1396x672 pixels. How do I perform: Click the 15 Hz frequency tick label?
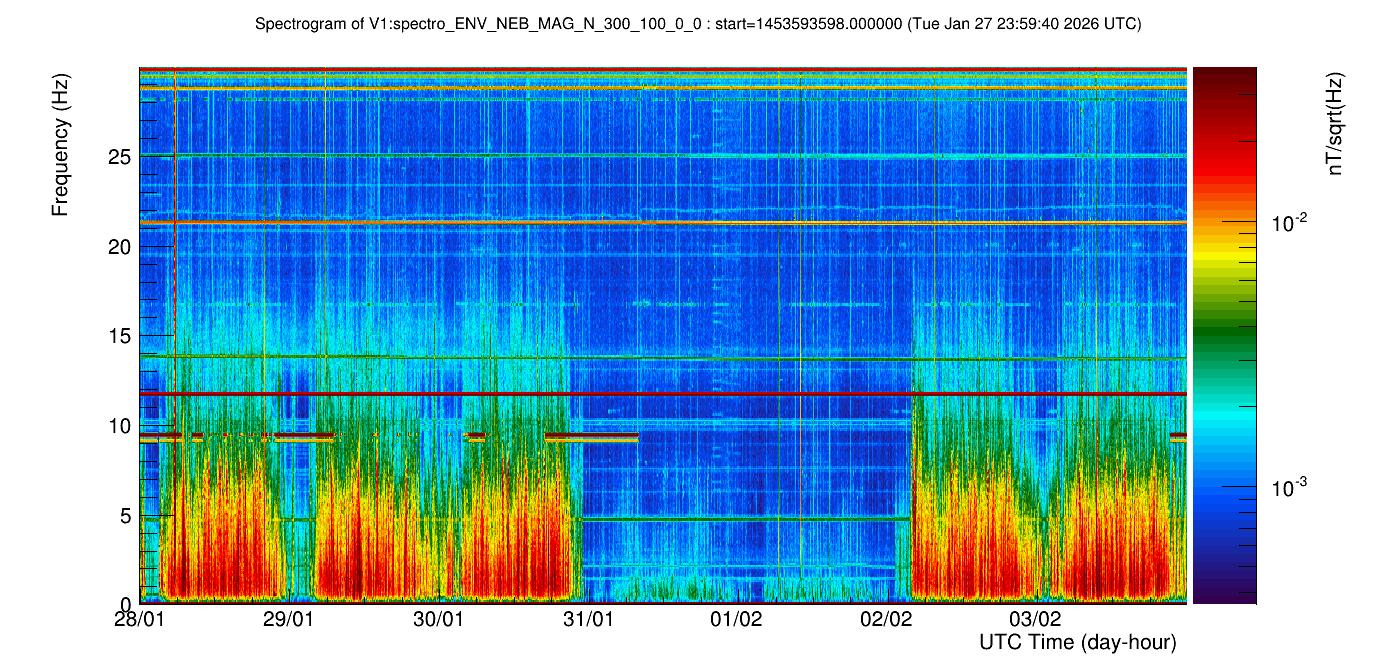[120, 336]
